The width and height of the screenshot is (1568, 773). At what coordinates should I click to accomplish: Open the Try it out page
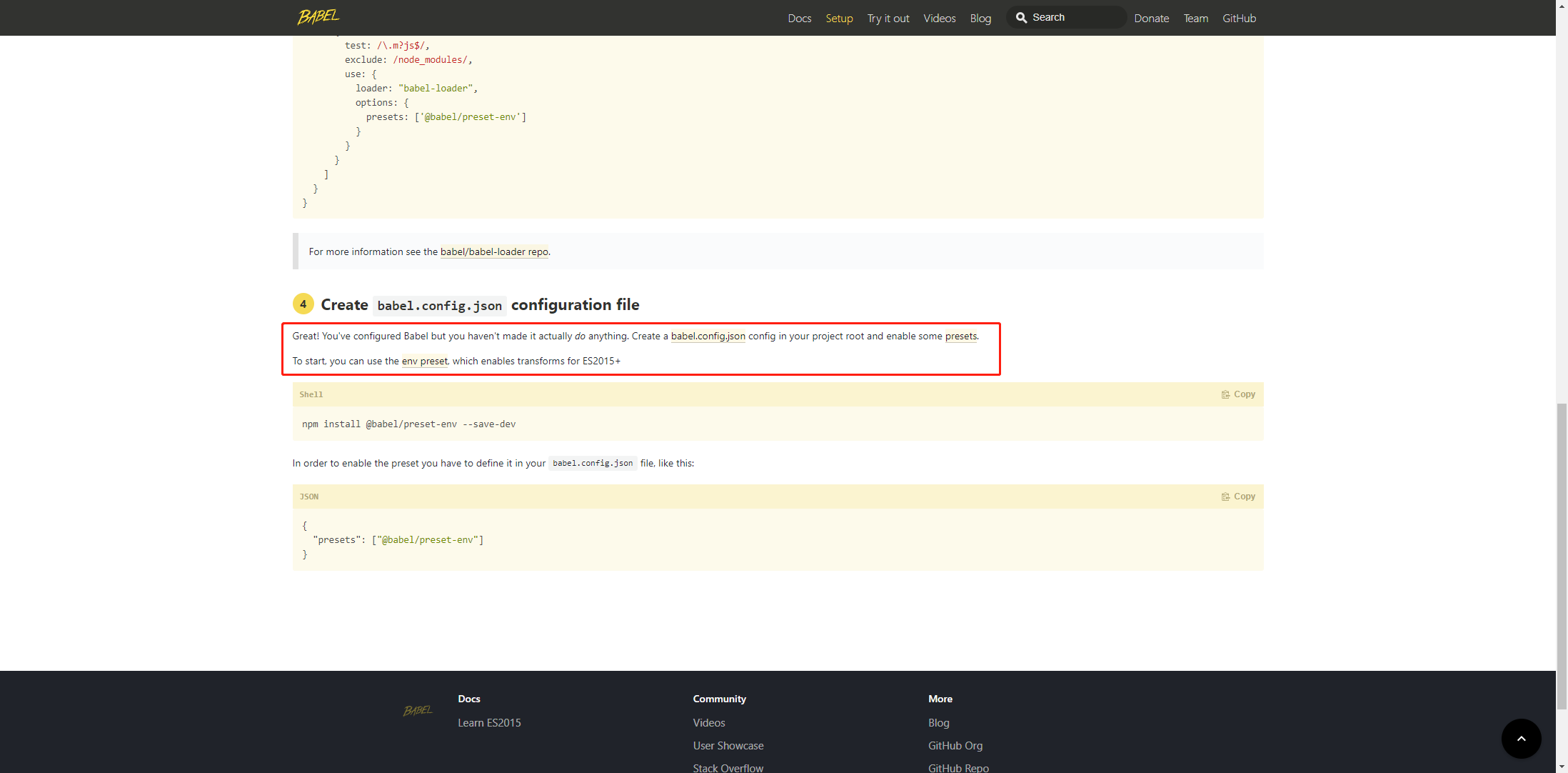pos(888,18)
